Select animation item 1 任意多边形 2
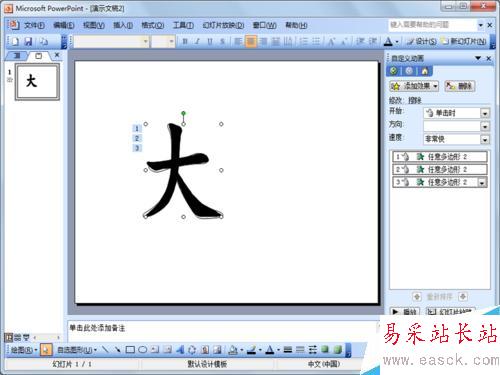This screenshot has width=500, height=375. pos(440,156)
